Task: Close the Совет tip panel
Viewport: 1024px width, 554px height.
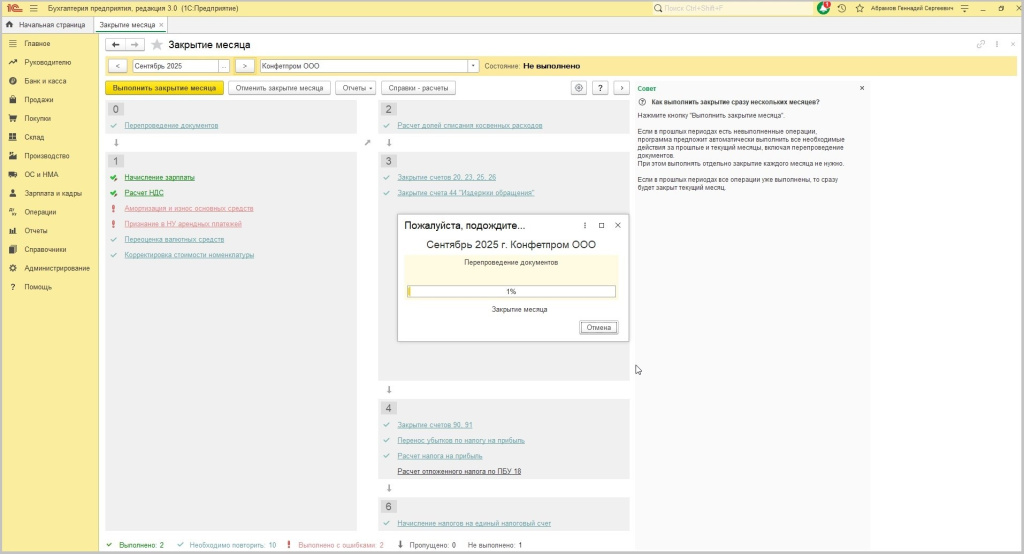Action: 862,88
